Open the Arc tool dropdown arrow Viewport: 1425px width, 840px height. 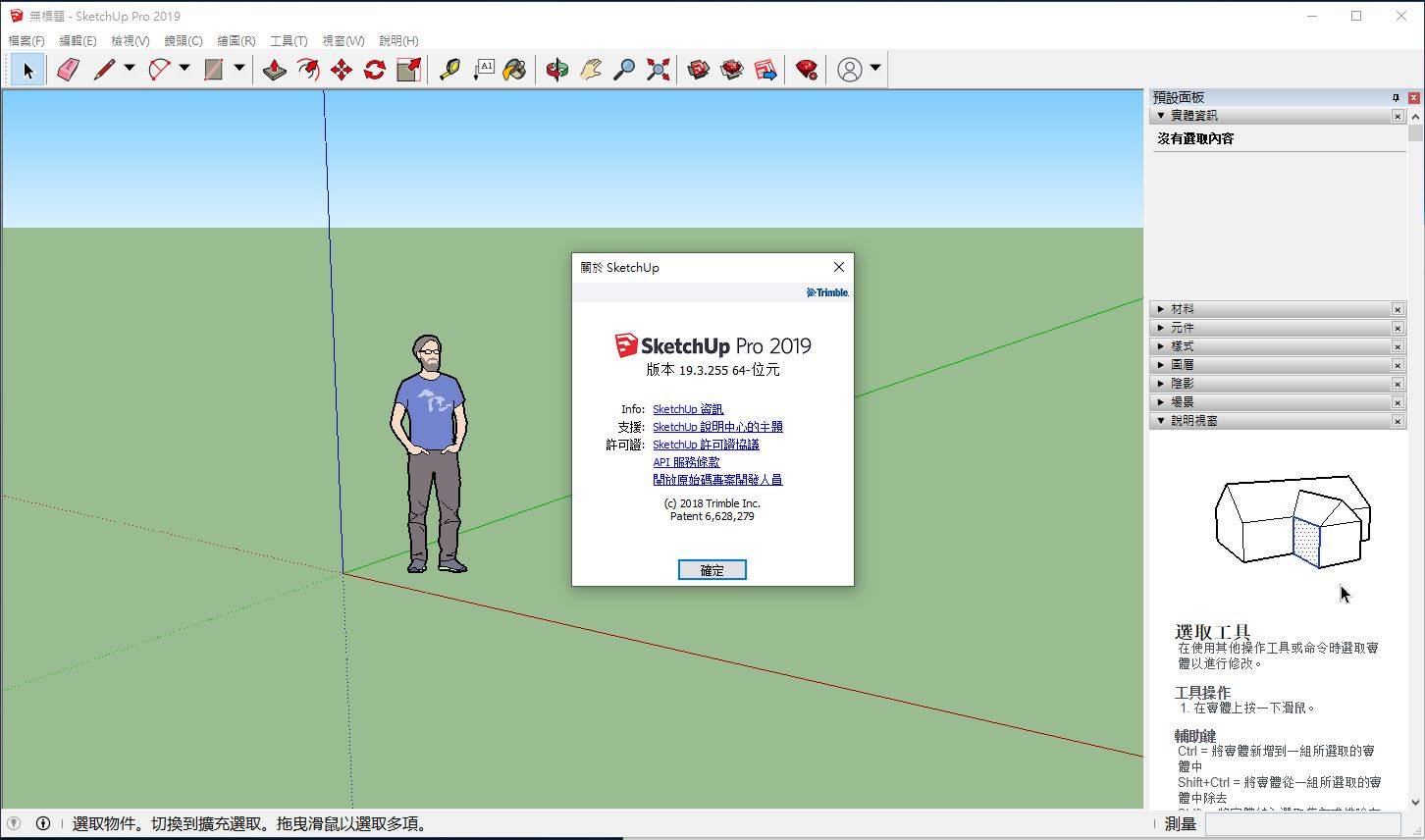[x=184, y=69]
